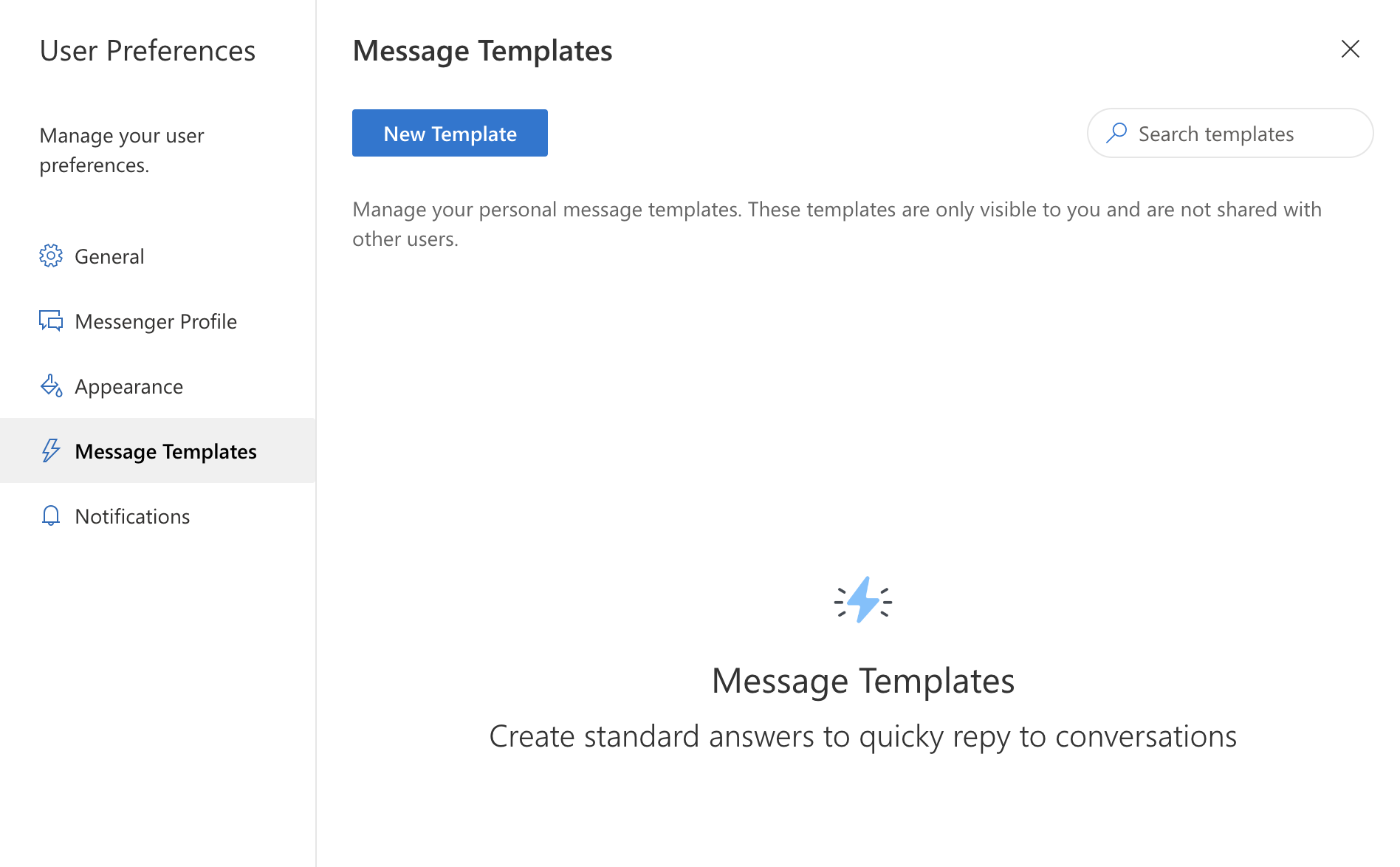Screen dimensions: 1400x867
Task: Click the New Template button
Action: coord(450,133)
